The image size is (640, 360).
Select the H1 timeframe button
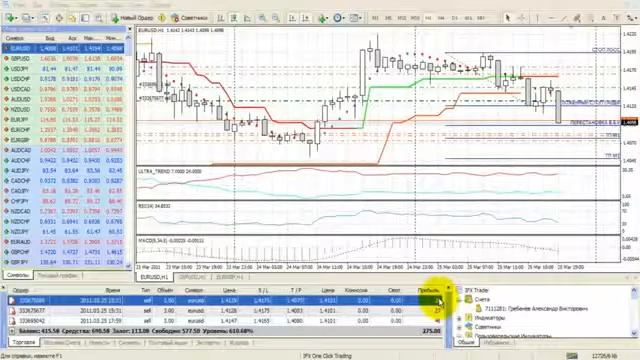(x=428, y=18)
